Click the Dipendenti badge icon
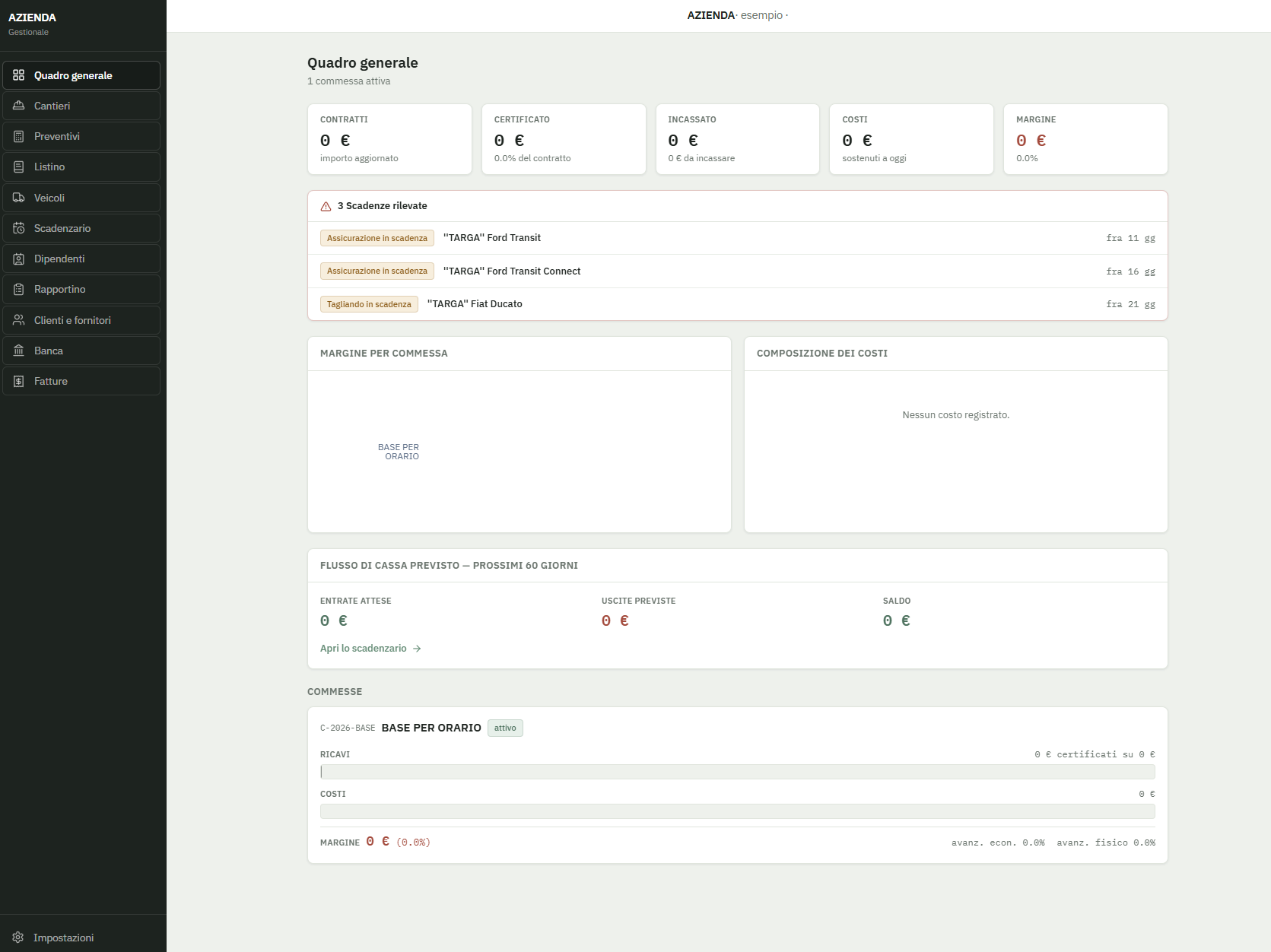Viewport: 1271px width, 952px height. tap(19, 259)
